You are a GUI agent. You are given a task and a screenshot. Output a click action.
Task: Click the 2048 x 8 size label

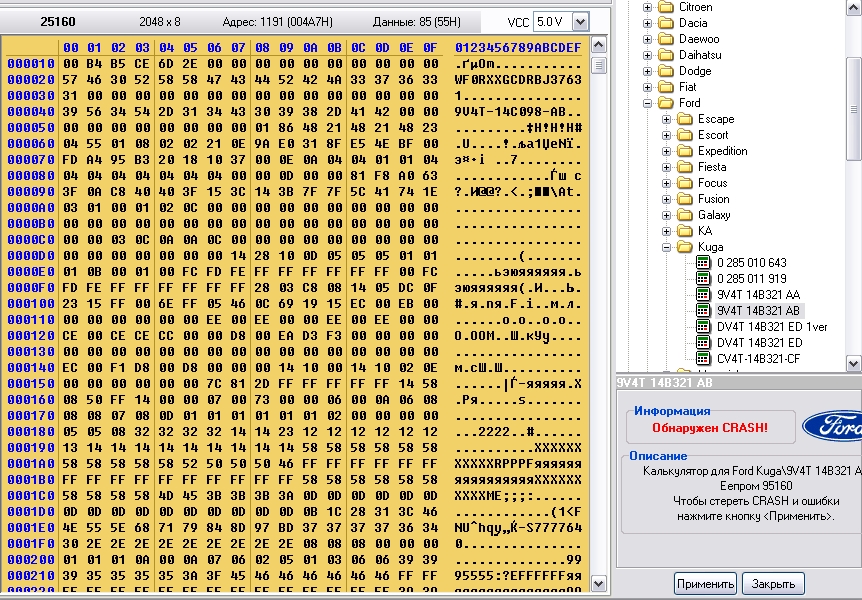click(x=160, y=22)
